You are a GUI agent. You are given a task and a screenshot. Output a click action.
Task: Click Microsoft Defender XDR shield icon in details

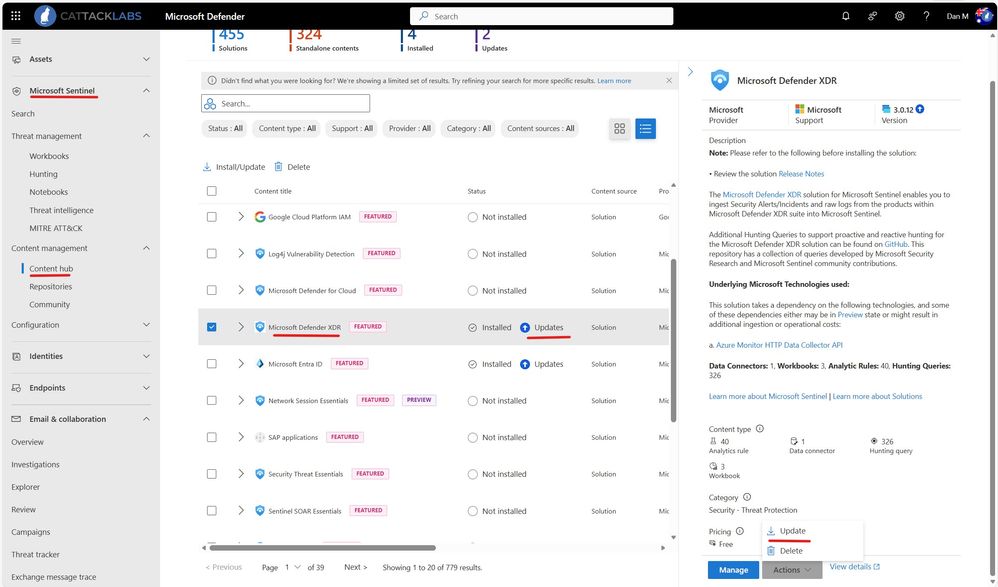click(720, 80)
